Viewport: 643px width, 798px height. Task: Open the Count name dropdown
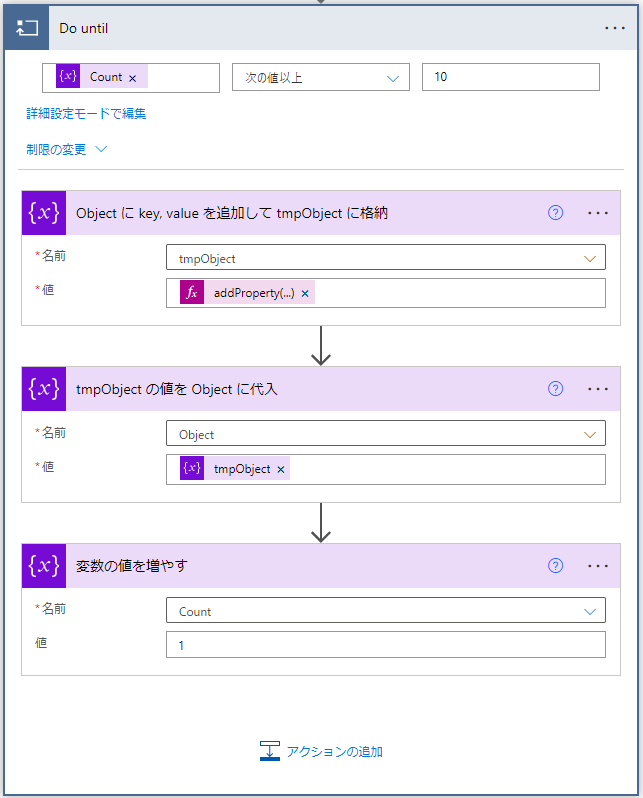[386, 611]
